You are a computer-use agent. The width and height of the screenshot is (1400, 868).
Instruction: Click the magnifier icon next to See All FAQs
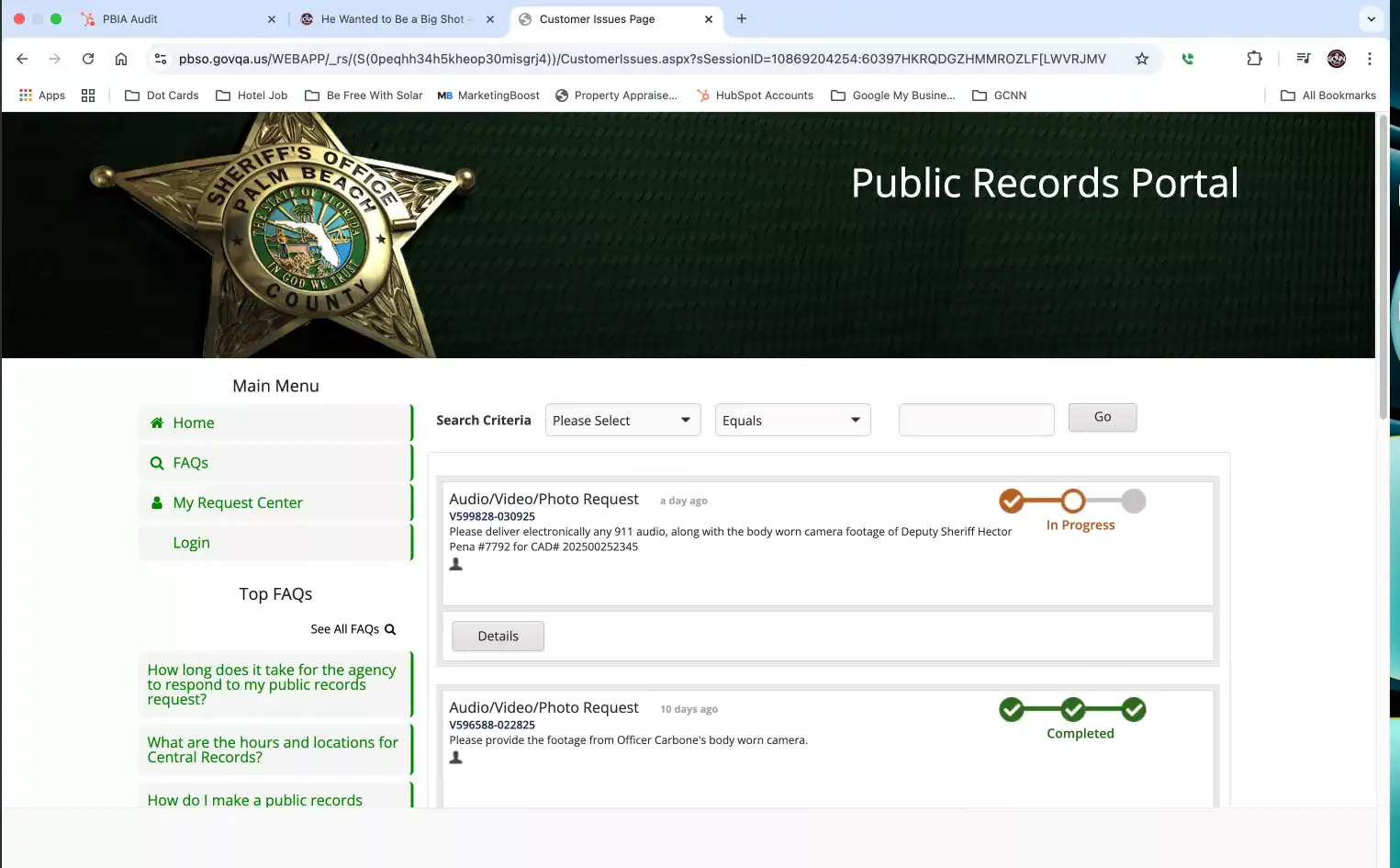(x=390, y=629)
